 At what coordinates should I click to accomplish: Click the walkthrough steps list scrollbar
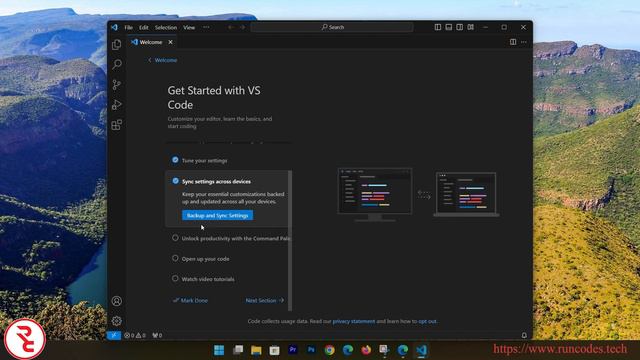point(290,241)
